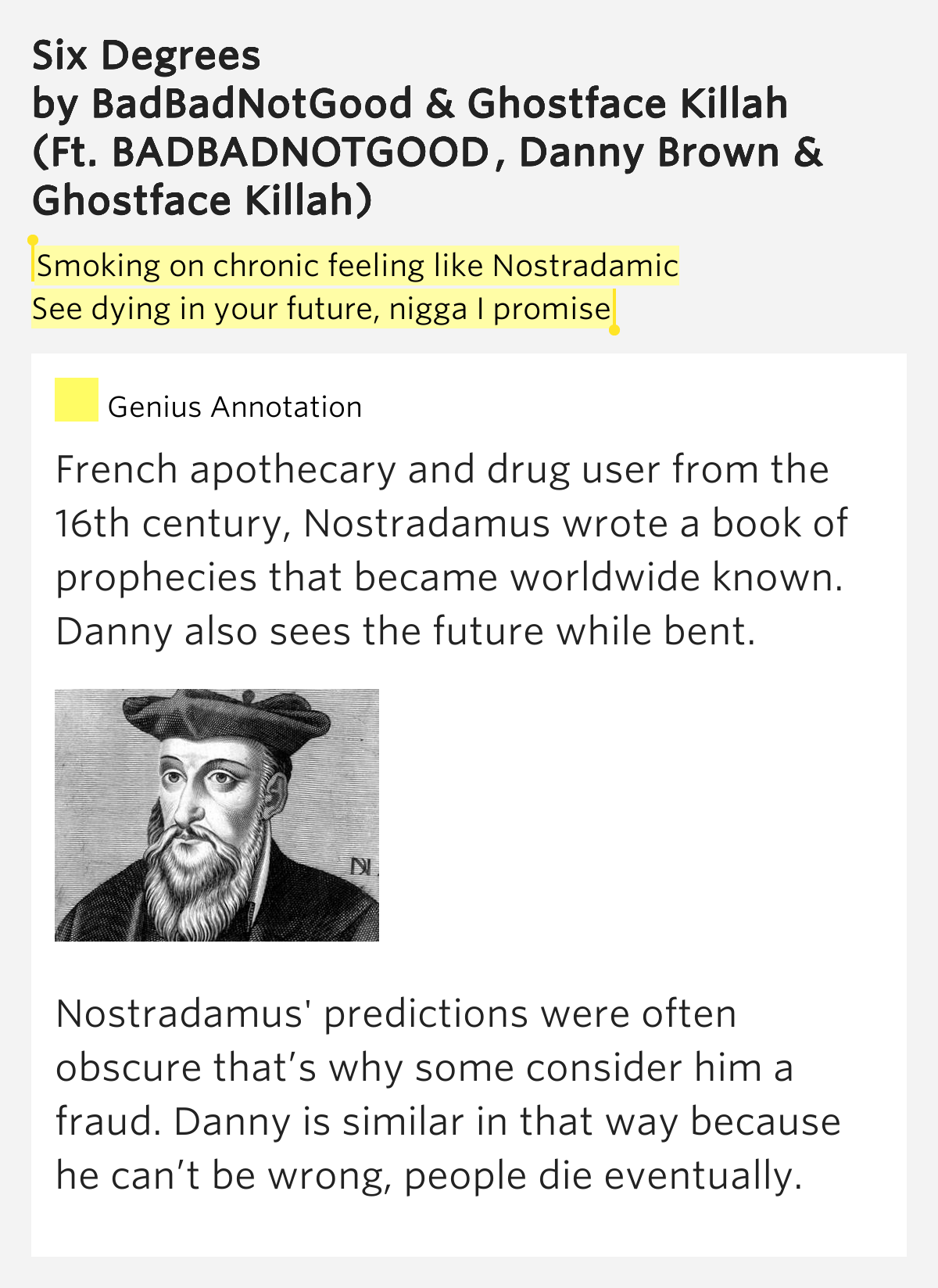Click the word "Nostradamic" in the lyric
Viewport: 938px width, 1288px height.
tap(585, 266)
